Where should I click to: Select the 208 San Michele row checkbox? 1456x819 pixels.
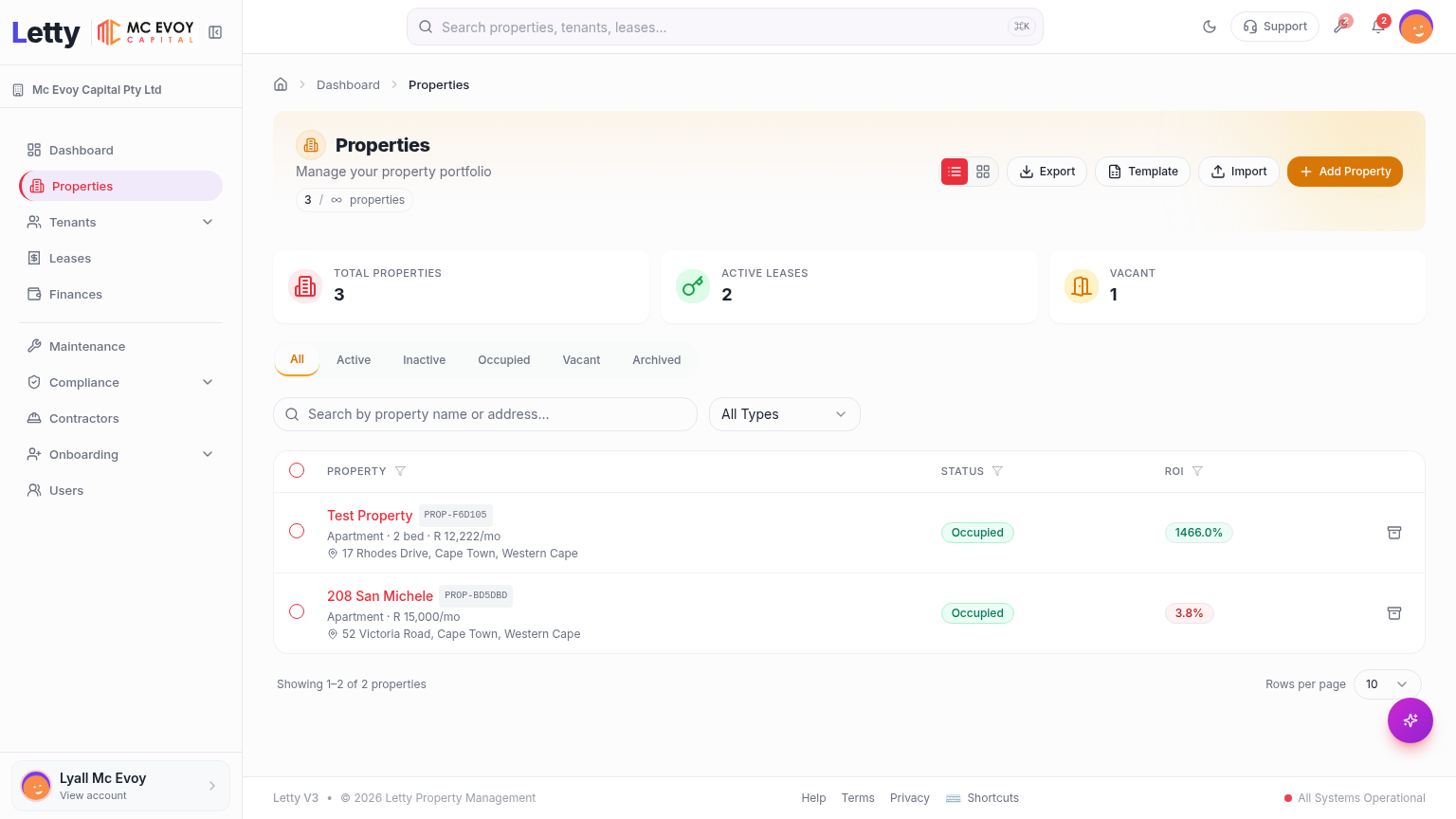coord(297,611)
